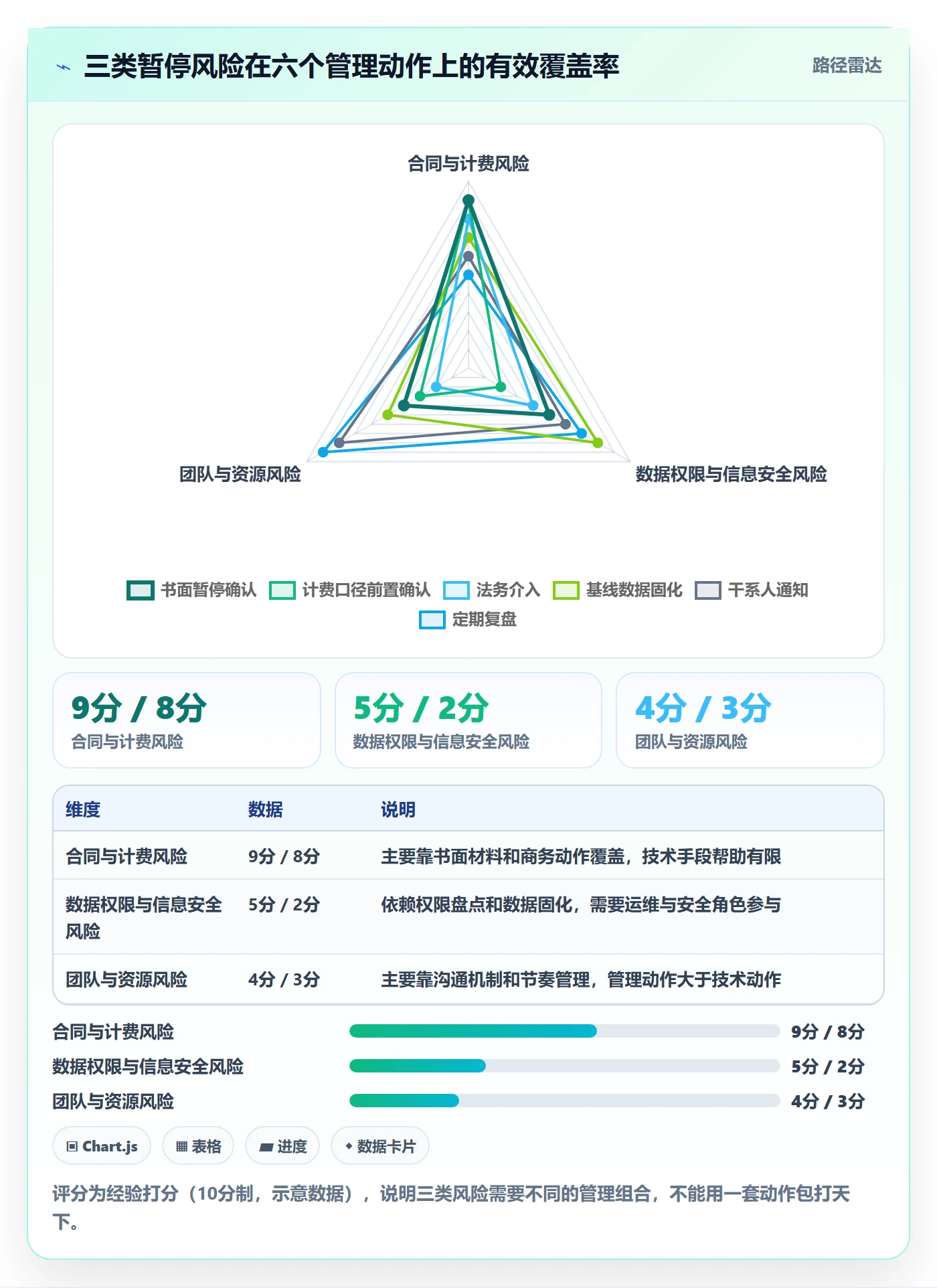This screenshot has width=937, height=1288.
Task: Click the 定期复盘 point near 团队与资源风险 corner
Action: coord(323,452)
